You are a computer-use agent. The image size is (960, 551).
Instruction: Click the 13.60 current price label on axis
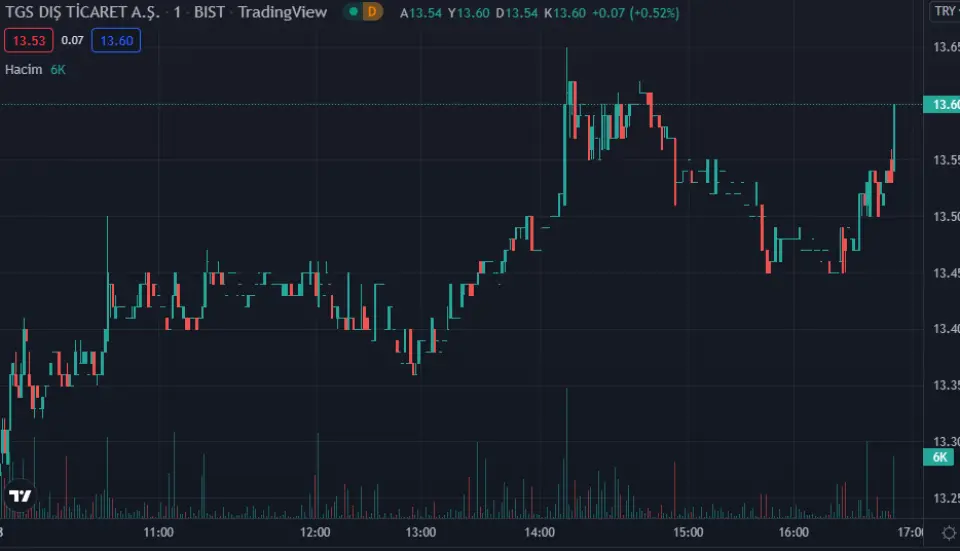[x=944, y=105]
